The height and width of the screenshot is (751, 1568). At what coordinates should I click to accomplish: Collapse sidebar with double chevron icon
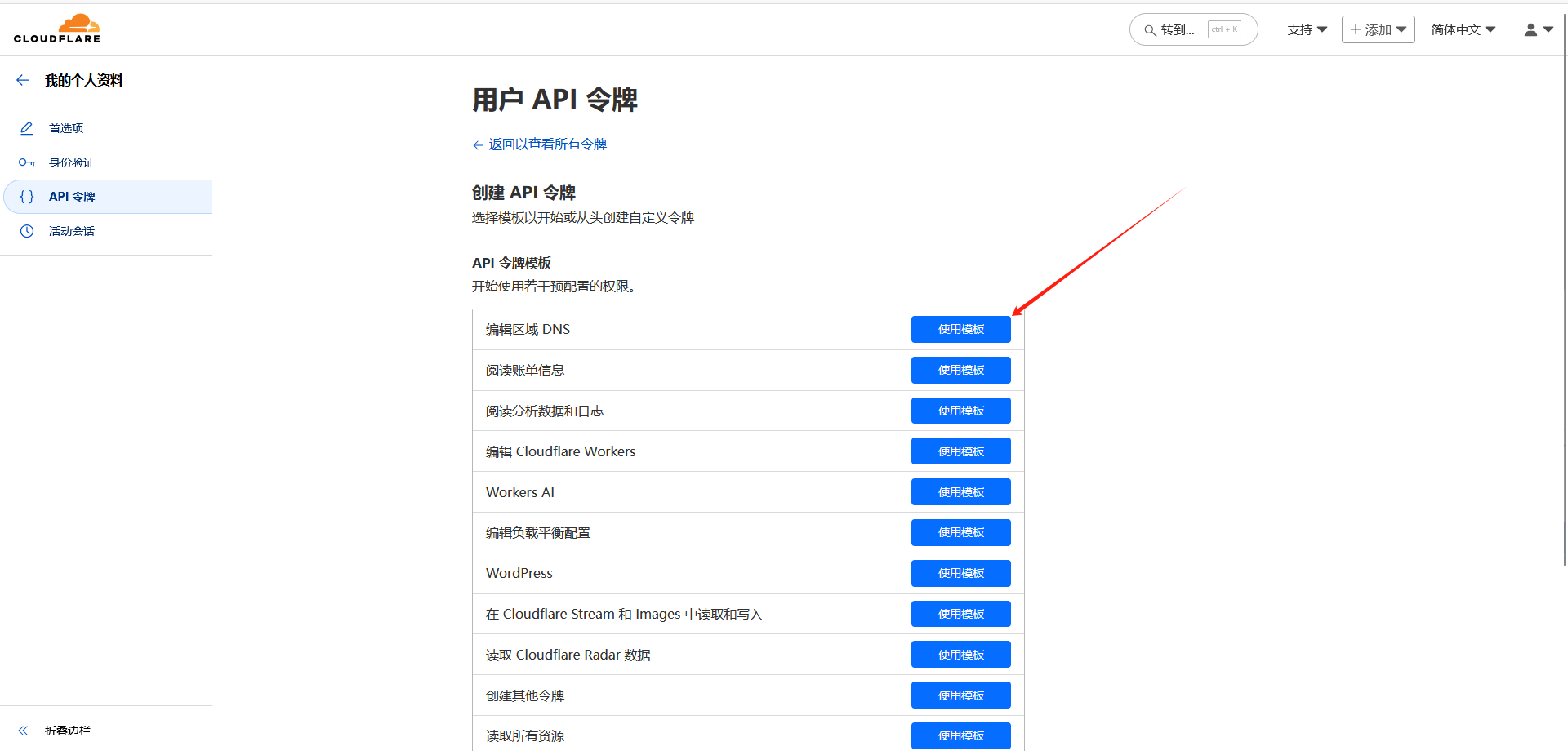(x=23, y=731)
